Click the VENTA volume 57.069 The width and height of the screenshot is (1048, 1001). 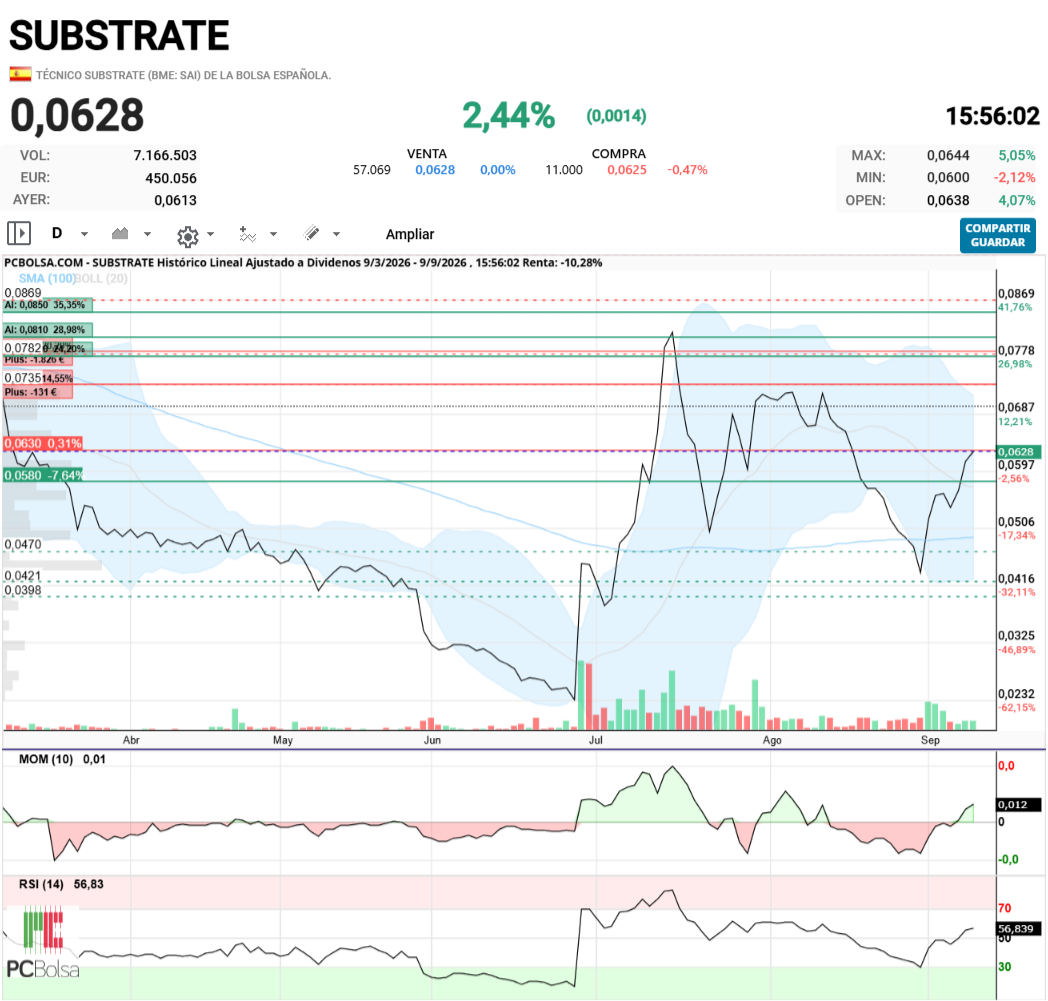[372, 170]
